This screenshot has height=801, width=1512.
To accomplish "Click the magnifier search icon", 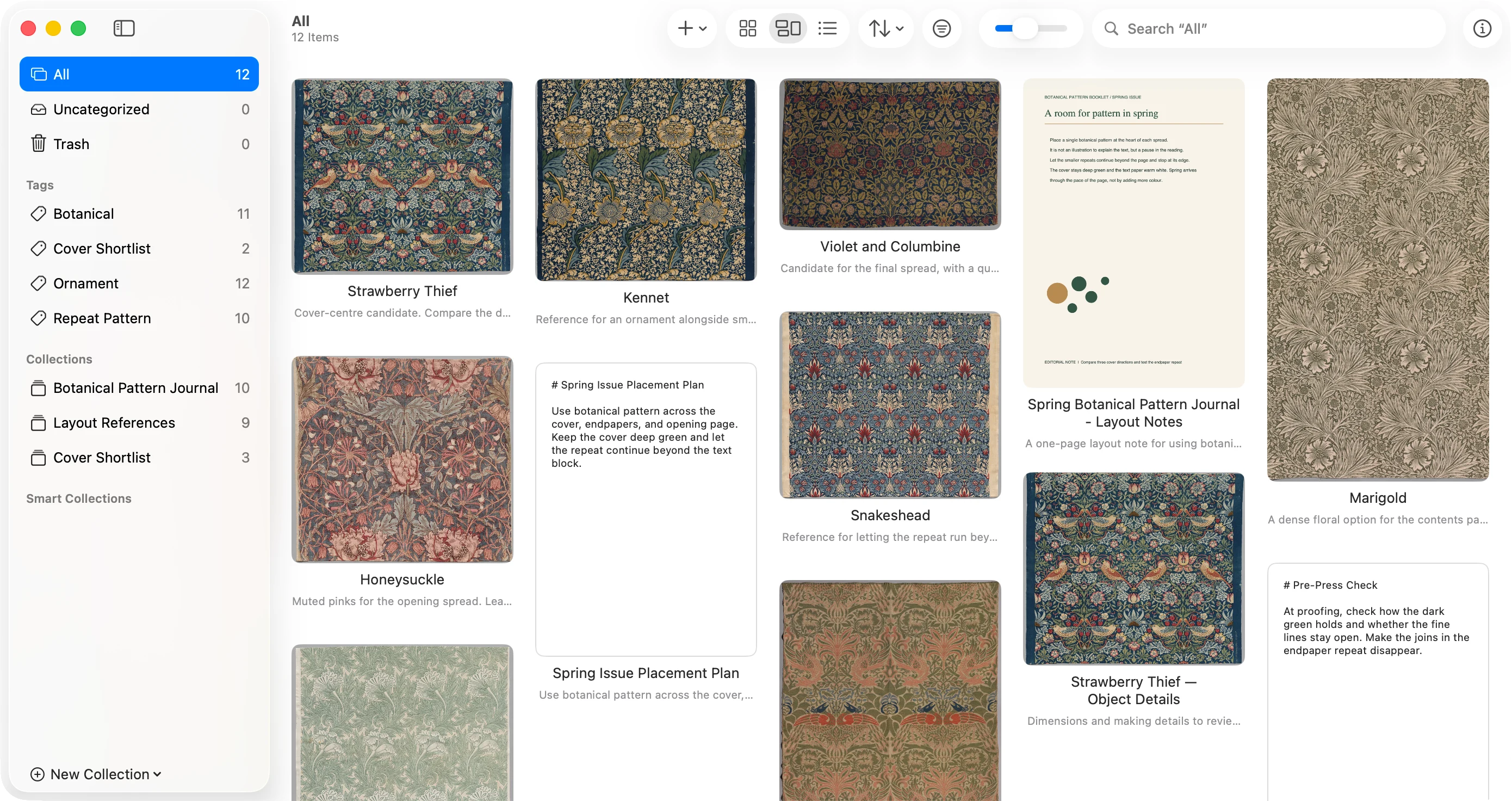I will point(1111,28).
